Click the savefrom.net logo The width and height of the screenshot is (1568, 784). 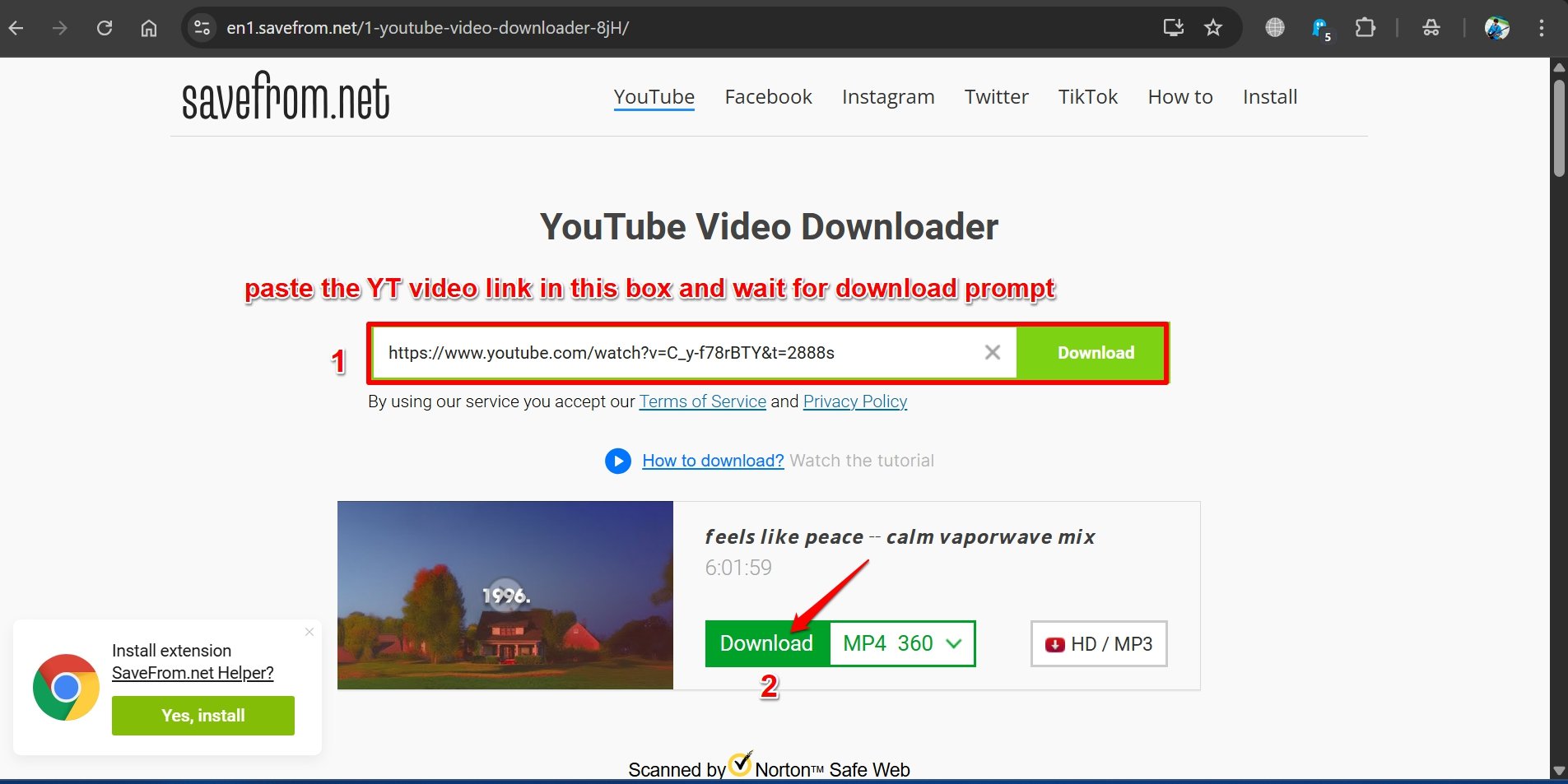point(286,96)
